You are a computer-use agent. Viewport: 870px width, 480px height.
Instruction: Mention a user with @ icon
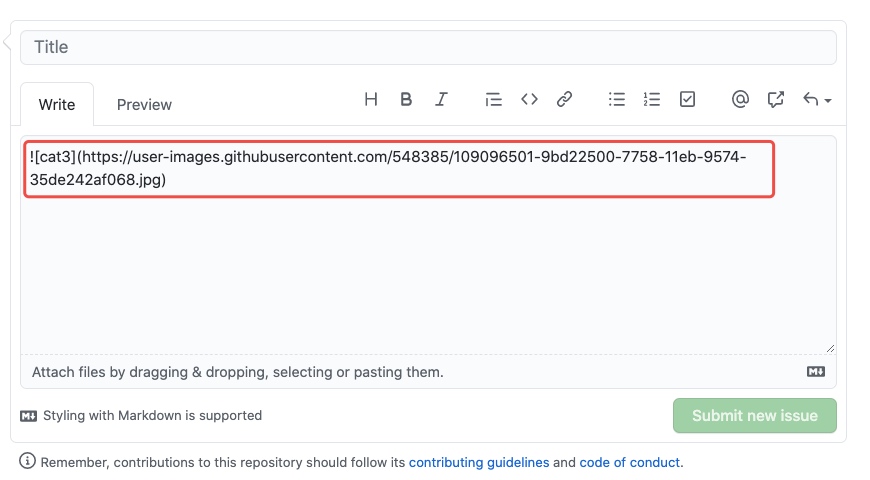point(740,99)
